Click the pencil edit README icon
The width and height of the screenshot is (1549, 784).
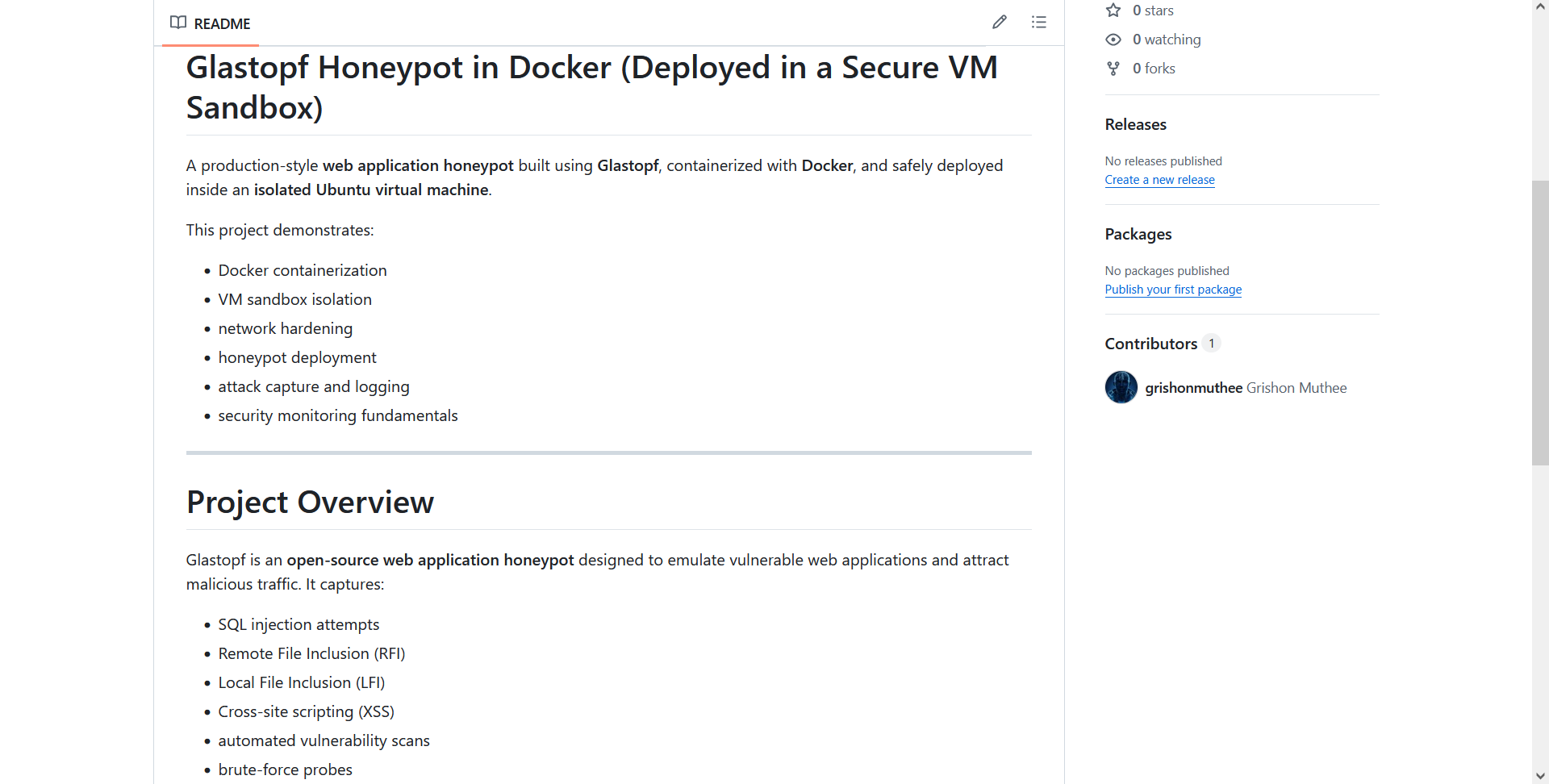pos(1000,23)
